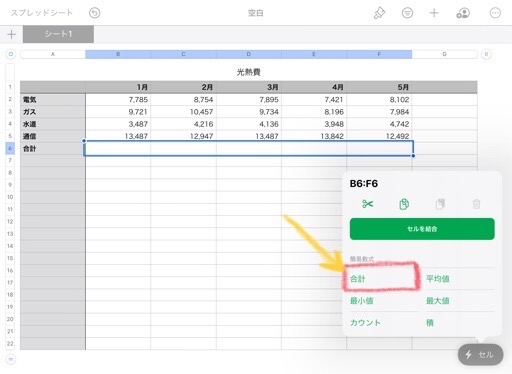Image resolution: width=512 pixels, height=374 pixels.
Task: Select column B header
Action: pyautogui.click(x=118, y=54)
